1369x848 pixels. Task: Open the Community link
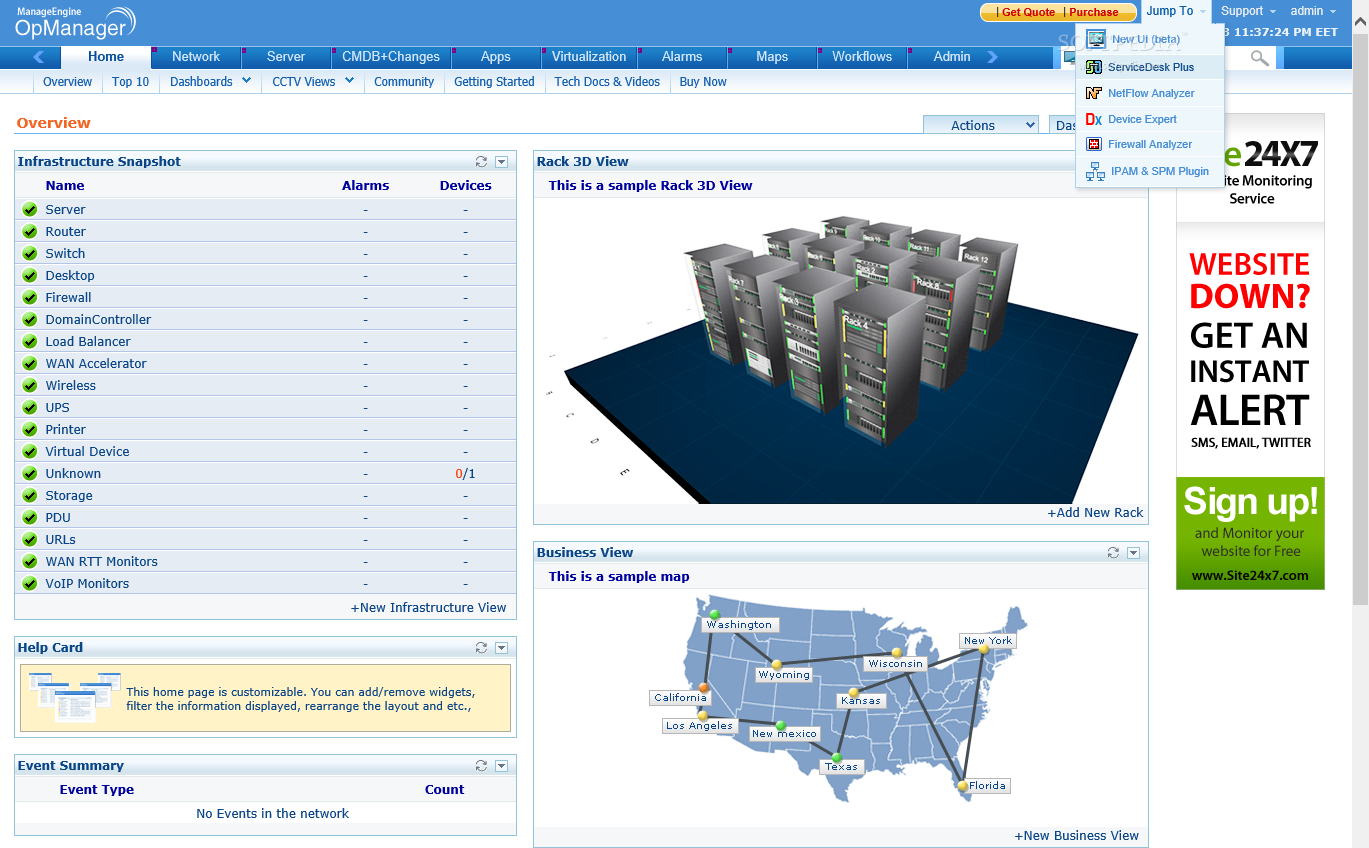tap(404, 82)
